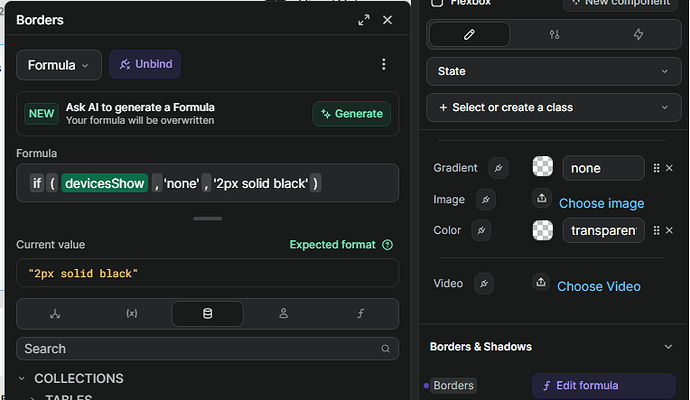Click the Generate formula button

point(351,113)
